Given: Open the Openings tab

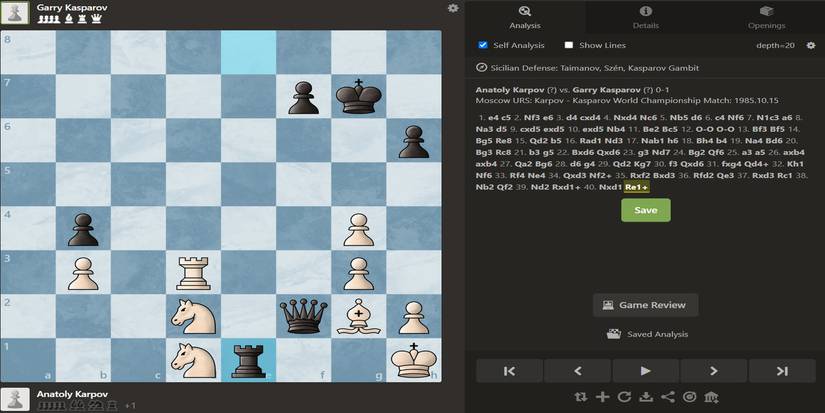Looking at the screenshot, I should [x=766, y=17].
